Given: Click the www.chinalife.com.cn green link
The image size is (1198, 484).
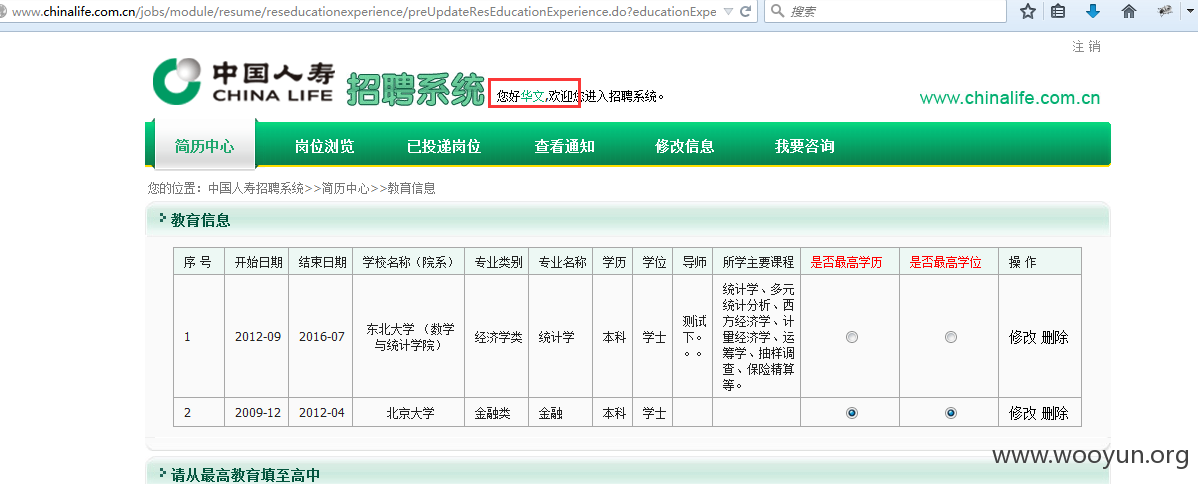Looking at the screenshot, I should tap(1009, 98).
